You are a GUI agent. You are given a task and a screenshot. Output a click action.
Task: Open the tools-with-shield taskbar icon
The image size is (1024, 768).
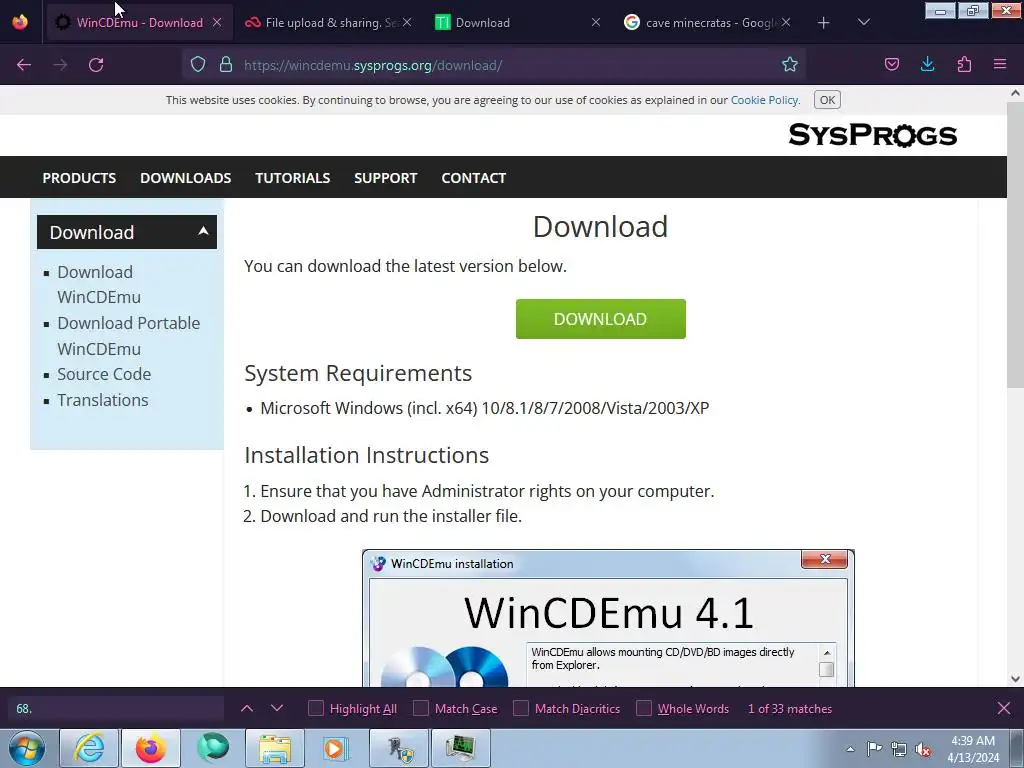click(x=399, y=748)
